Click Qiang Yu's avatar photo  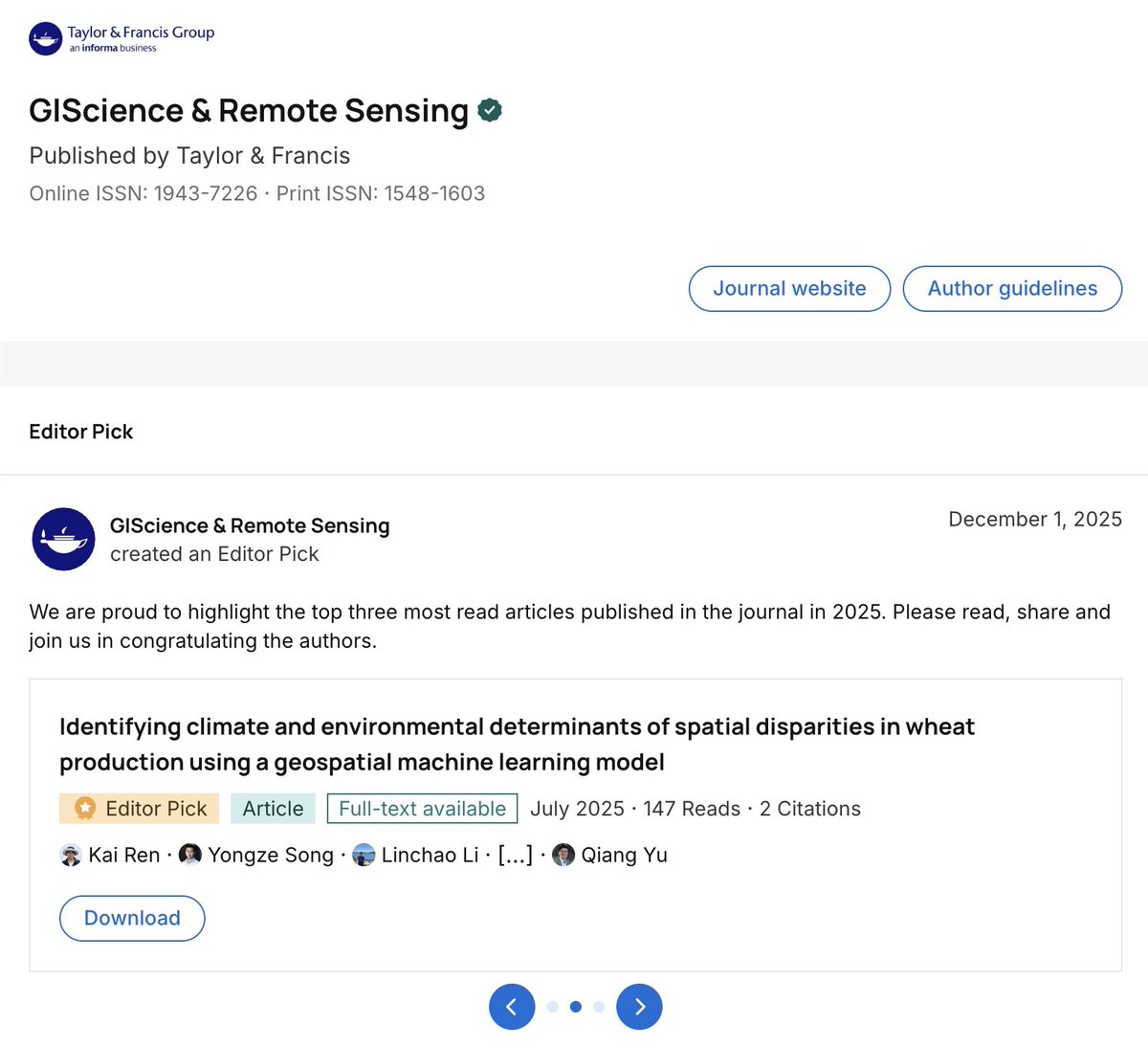(x=563, y=855)
